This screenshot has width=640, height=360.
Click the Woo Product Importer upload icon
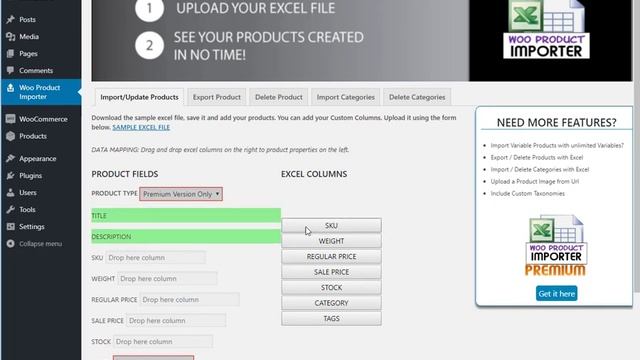click(x=11, y=88)
